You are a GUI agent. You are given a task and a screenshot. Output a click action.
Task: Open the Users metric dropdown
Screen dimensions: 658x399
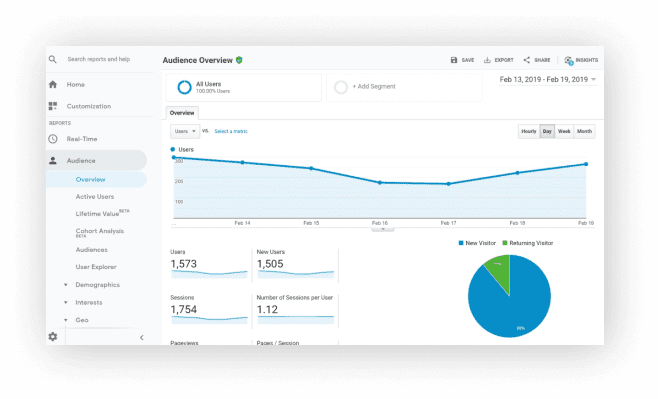point(185,131)
